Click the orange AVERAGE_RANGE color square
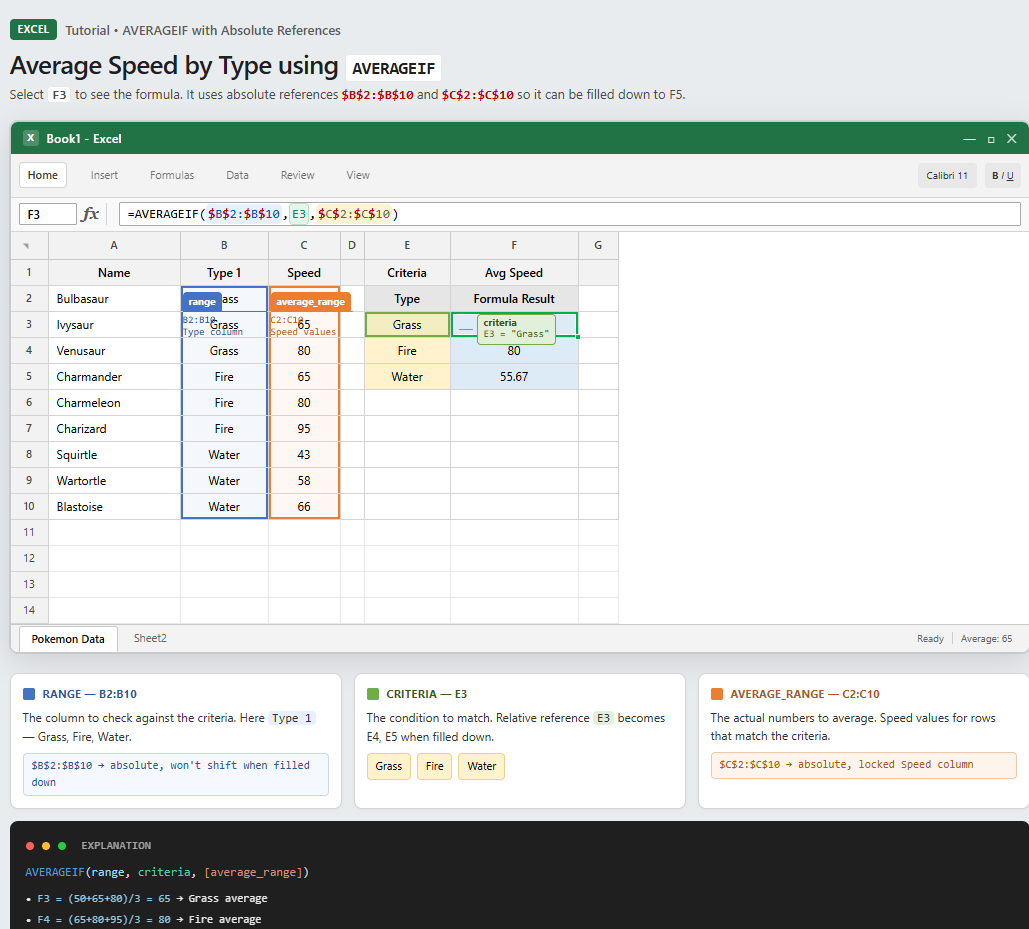The width and height of the screenshot is (1029, 929). click(x=717, y=694)
